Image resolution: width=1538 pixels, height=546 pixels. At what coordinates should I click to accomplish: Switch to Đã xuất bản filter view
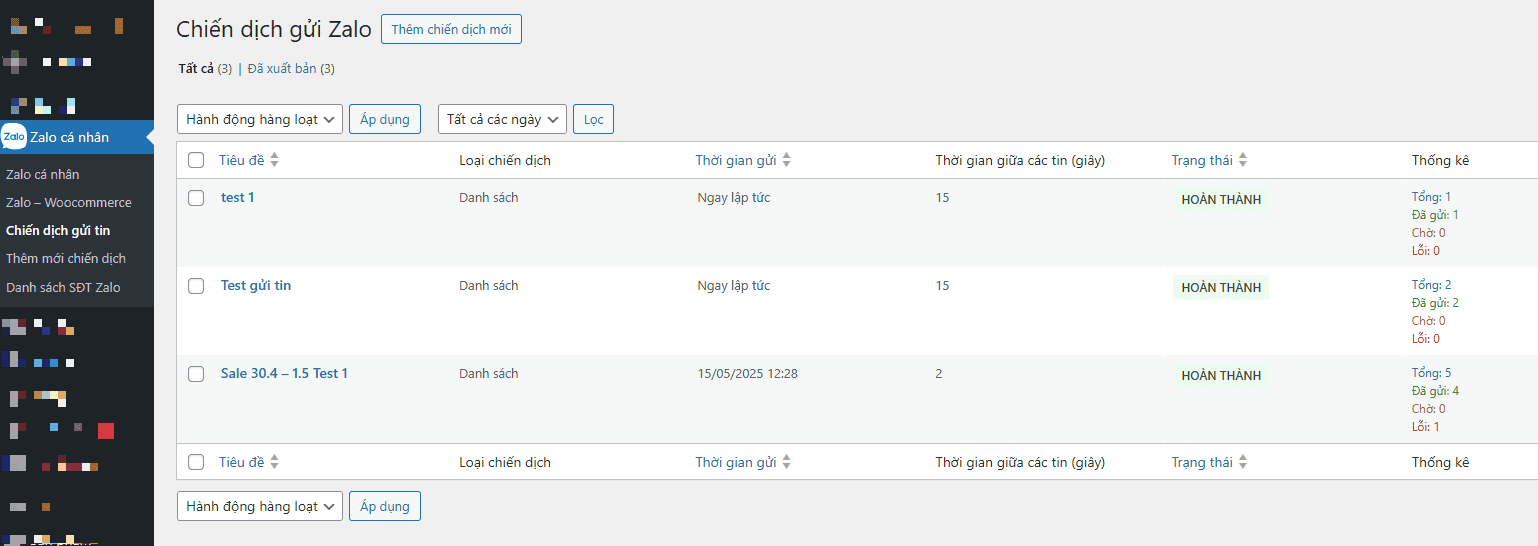coord(282,69)
